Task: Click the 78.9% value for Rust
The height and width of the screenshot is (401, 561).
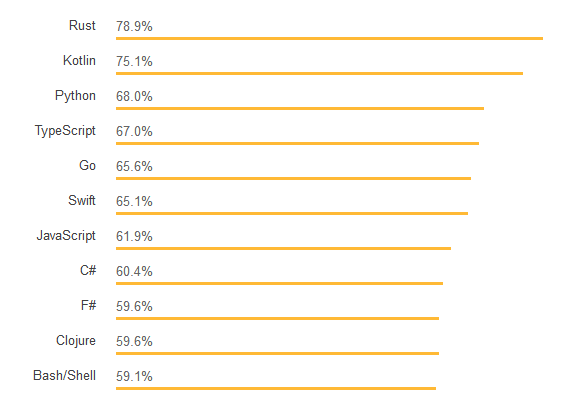Action: (x=134, y=26)
